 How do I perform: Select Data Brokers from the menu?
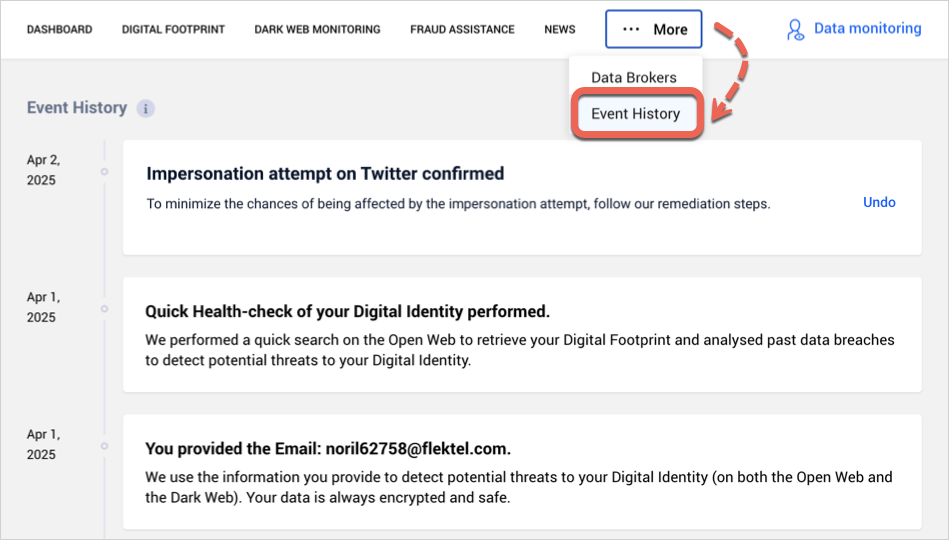[634, 77]
